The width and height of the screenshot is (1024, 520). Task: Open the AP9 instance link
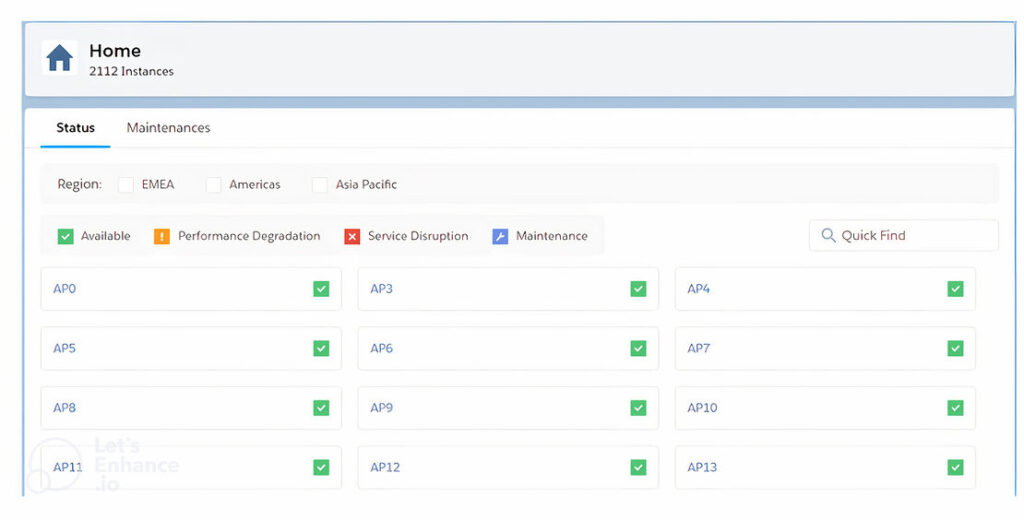pos(381,408)
